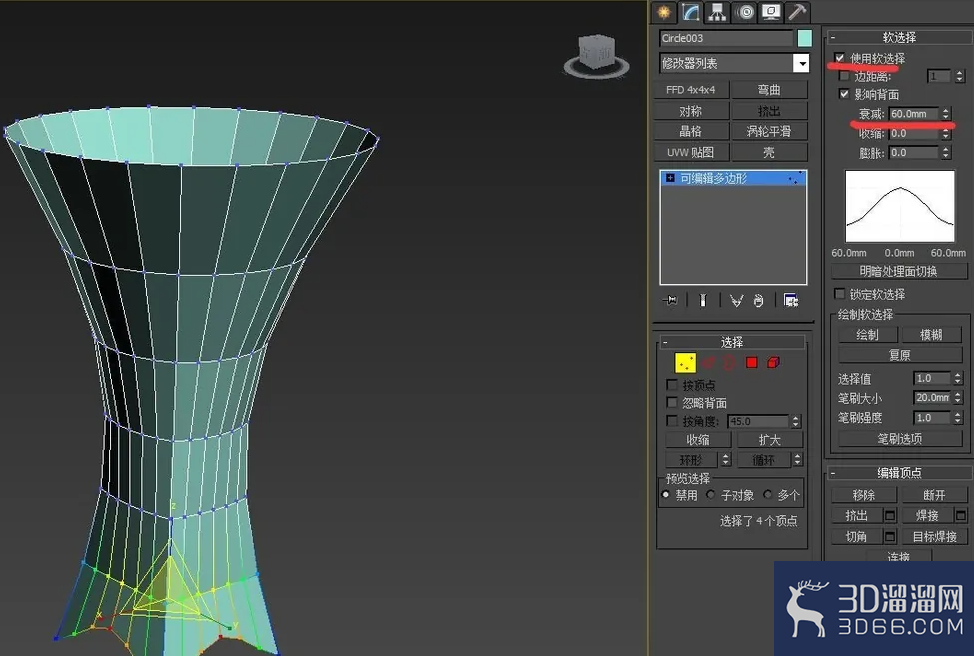Select Border sub-object level icon

(730, 363)
